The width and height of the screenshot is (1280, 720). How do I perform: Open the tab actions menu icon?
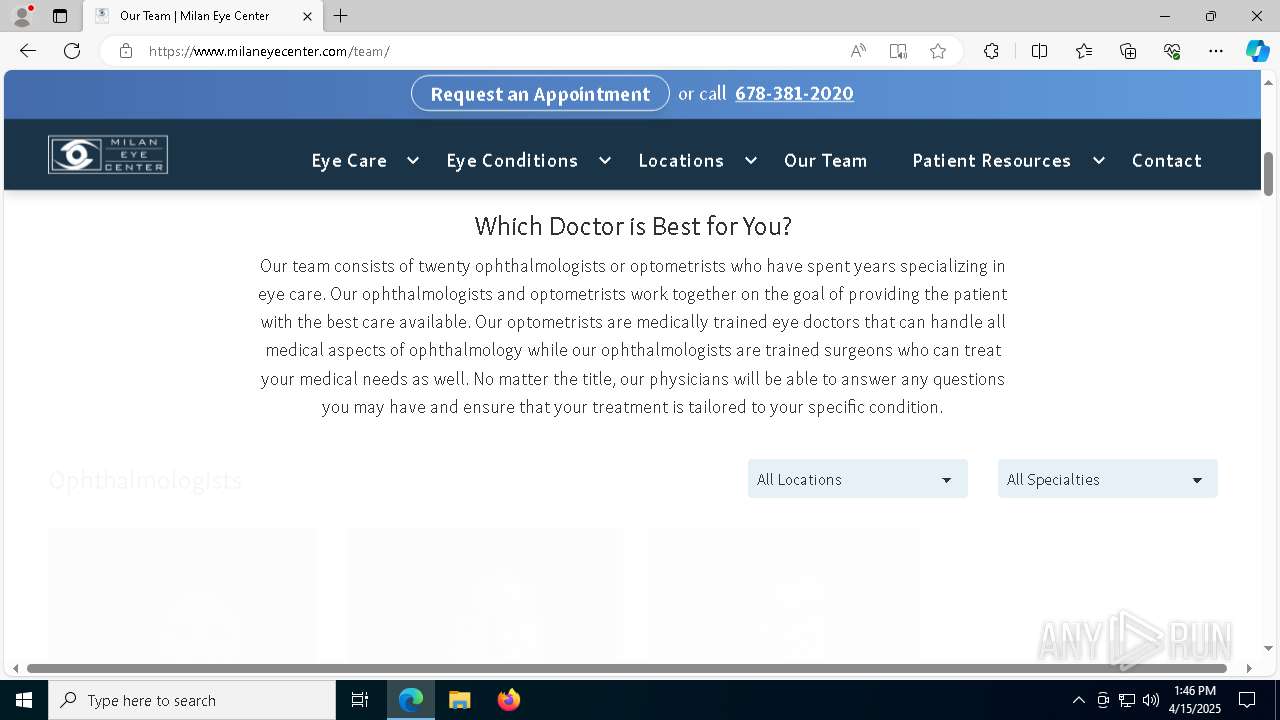(x=60, y=16)
